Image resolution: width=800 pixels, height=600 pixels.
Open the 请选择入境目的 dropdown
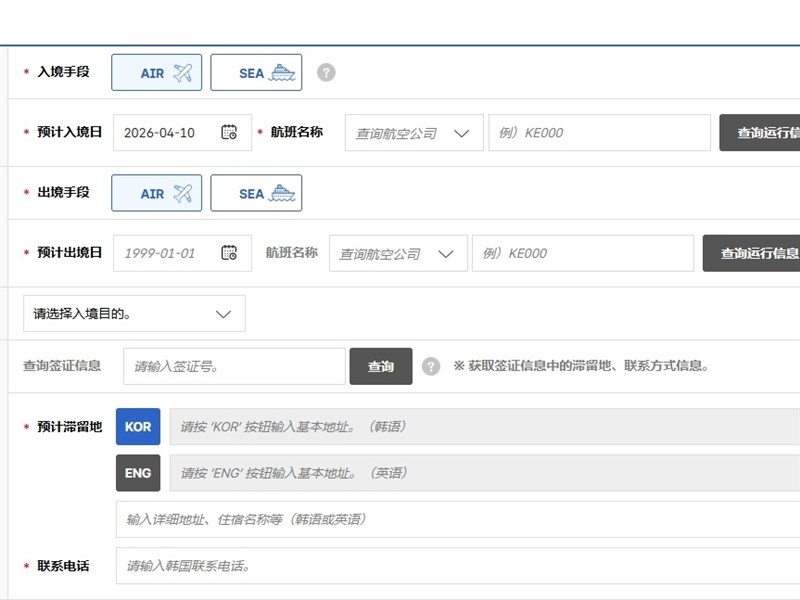tap(134, 314)
